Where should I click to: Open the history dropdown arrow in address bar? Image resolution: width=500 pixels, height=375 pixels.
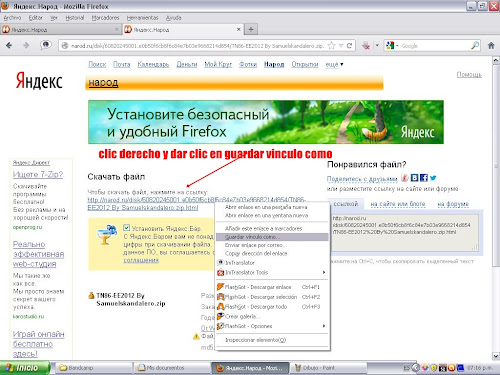(x=341, y=46)
